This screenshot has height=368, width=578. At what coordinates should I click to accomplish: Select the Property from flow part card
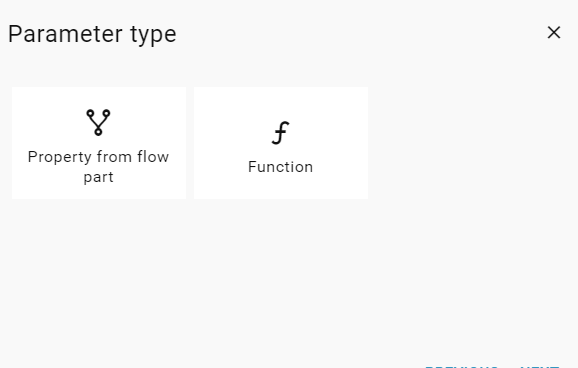tap(99, 143)
